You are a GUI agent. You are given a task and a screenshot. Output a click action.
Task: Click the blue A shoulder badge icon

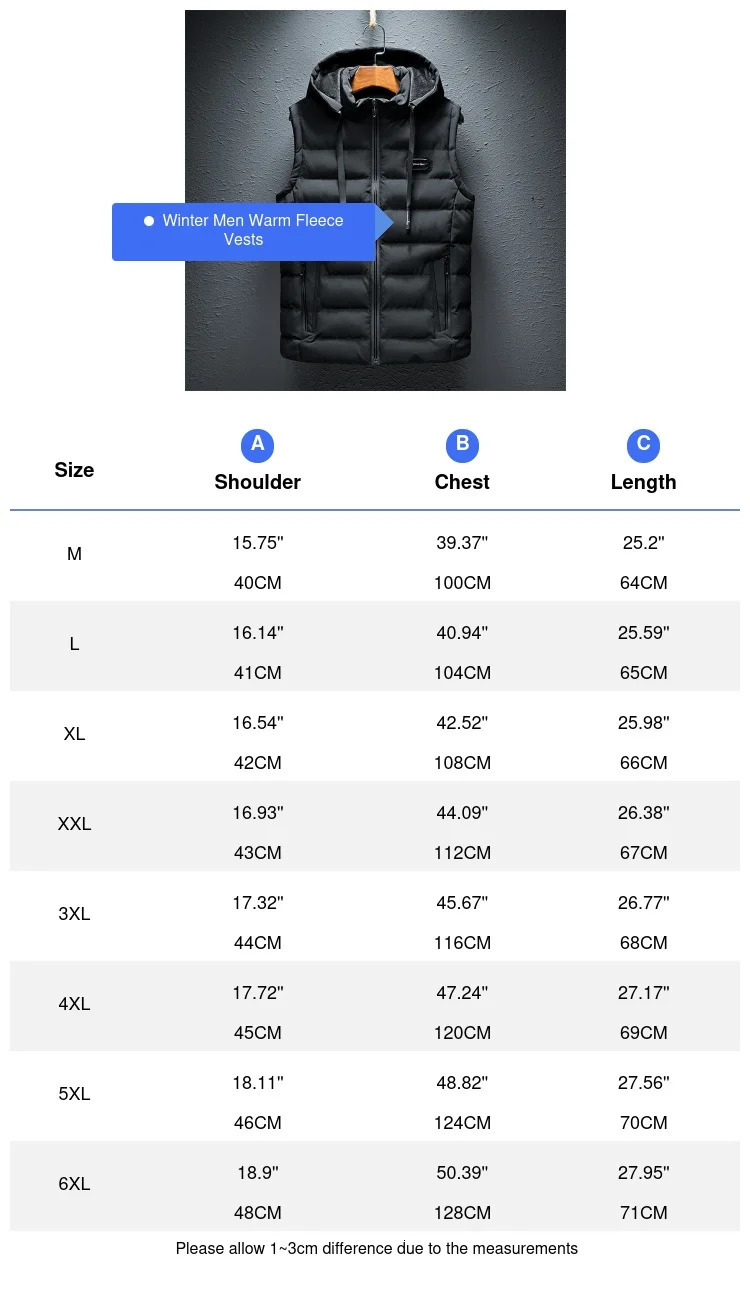coord(257,445)
